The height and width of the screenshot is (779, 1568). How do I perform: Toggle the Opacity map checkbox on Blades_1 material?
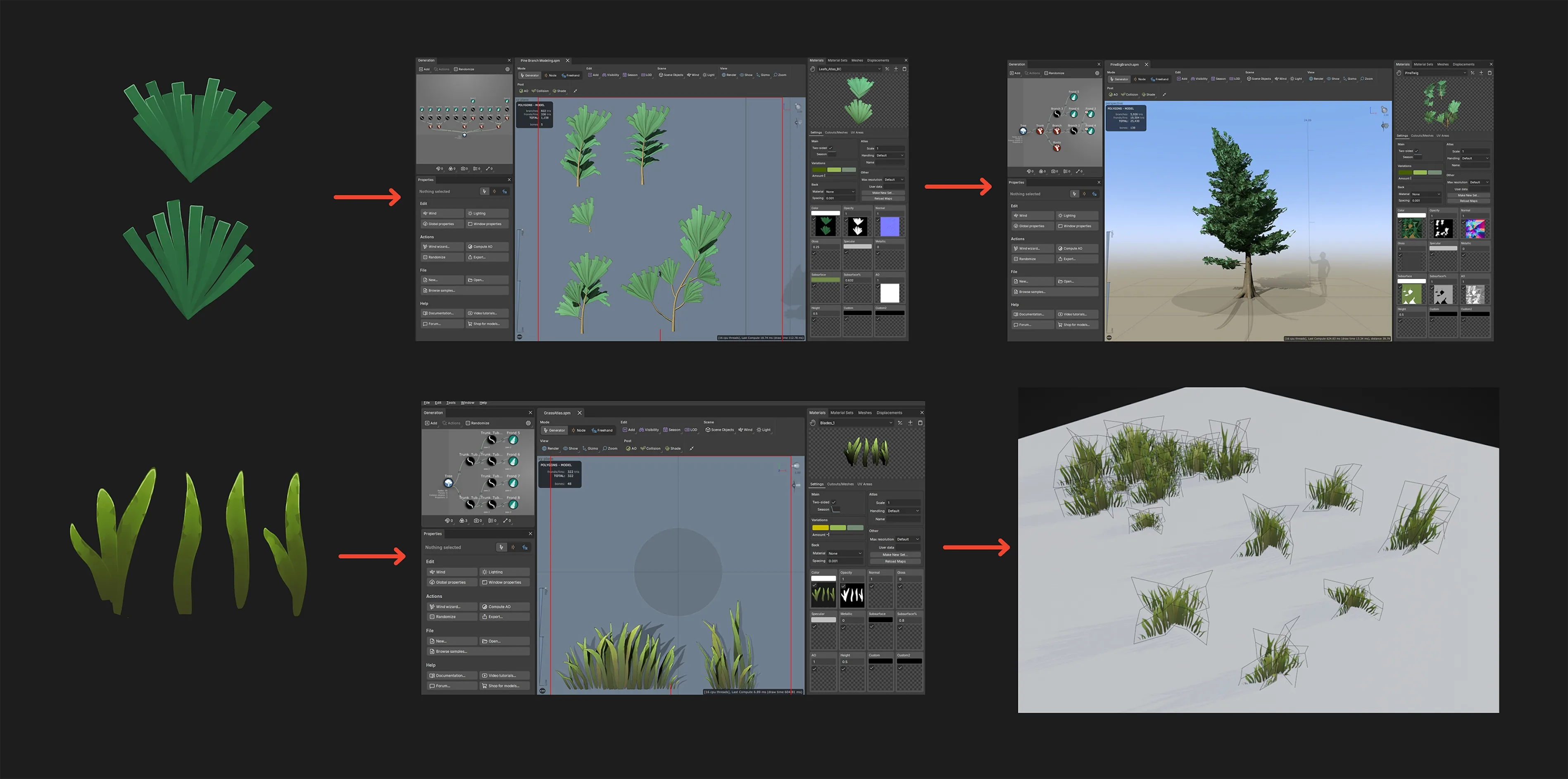coord(843,585)
